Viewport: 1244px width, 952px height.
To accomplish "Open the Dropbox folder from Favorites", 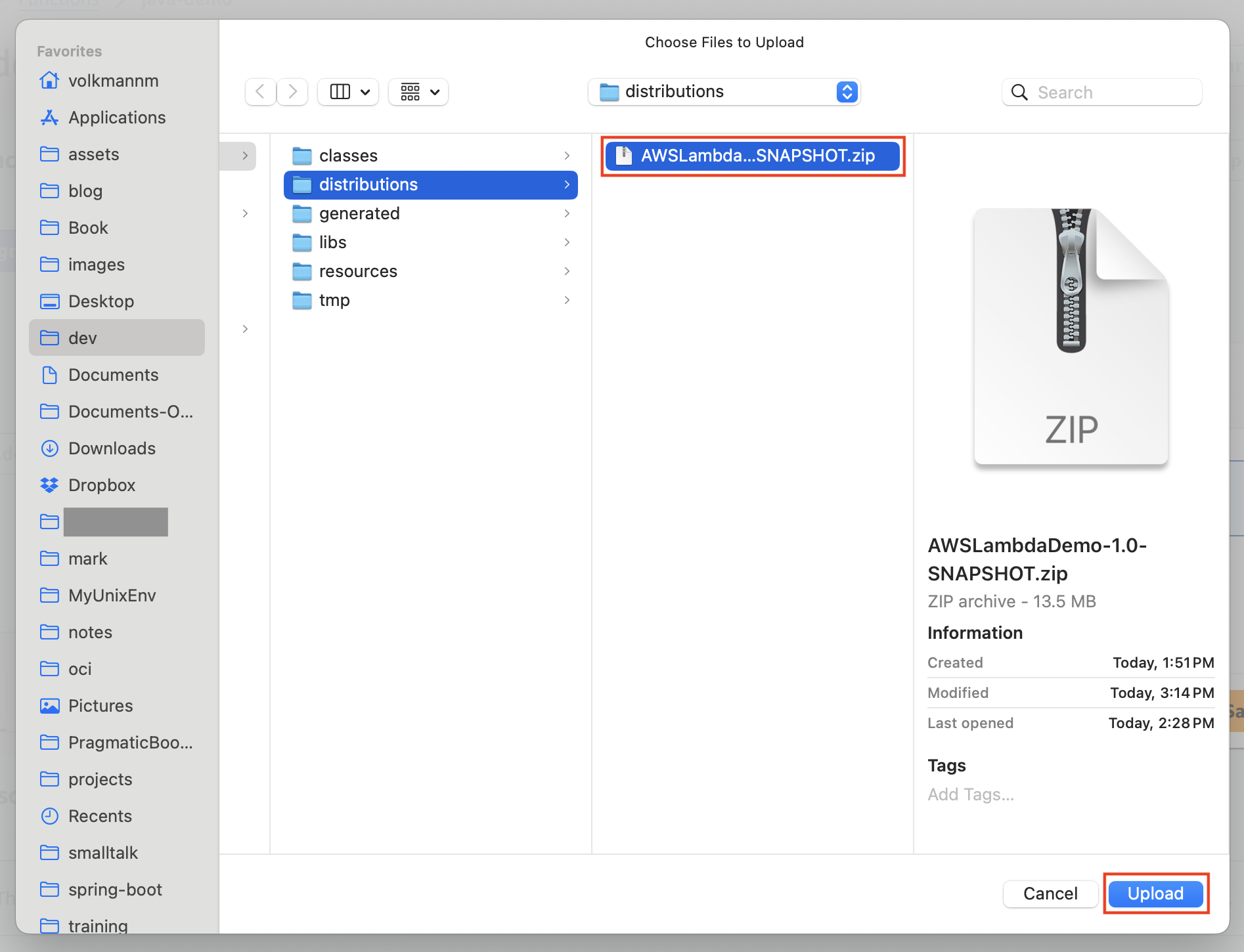I will tap(103, 485).
